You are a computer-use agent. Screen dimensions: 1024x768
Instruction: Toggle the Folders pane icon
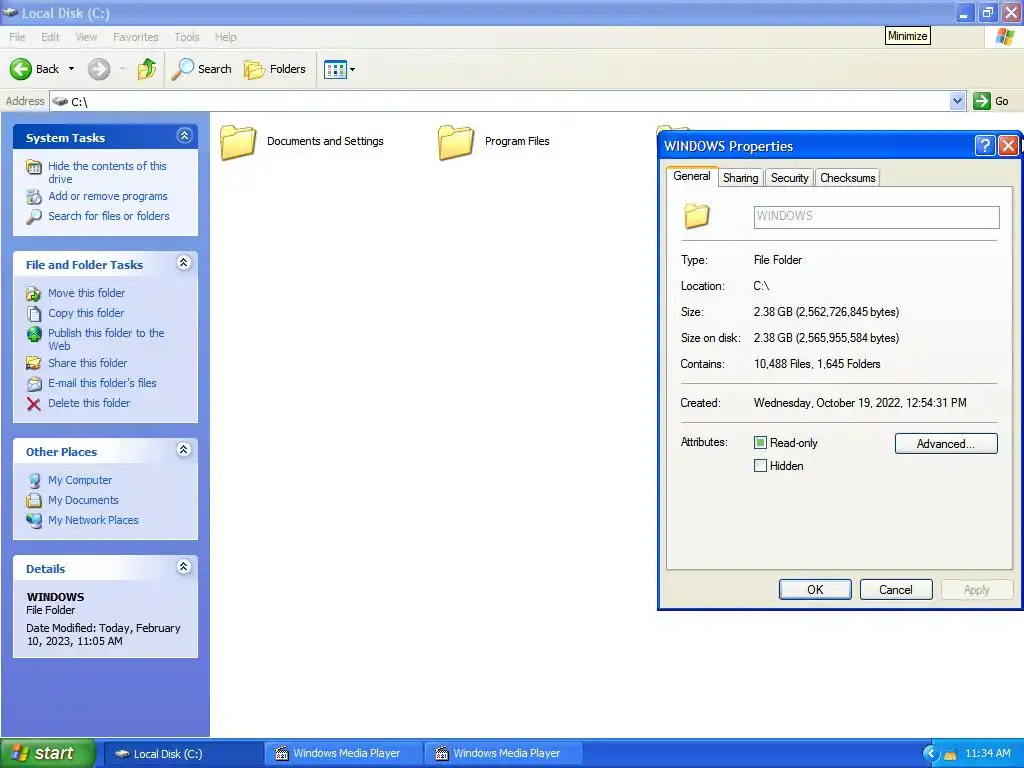tap(254, 69)
